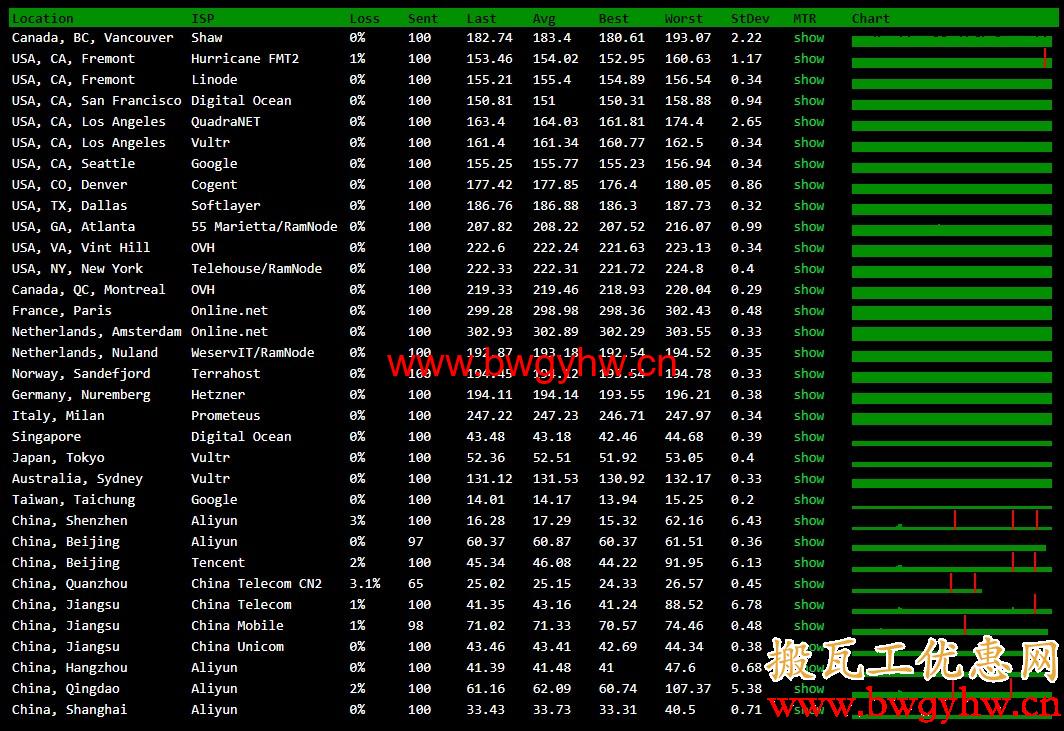The height and width of the screenshot is (731, 1064).
Task: Select ISP text 'Hurricane FMT2'
Action: [x=245, y=59]
